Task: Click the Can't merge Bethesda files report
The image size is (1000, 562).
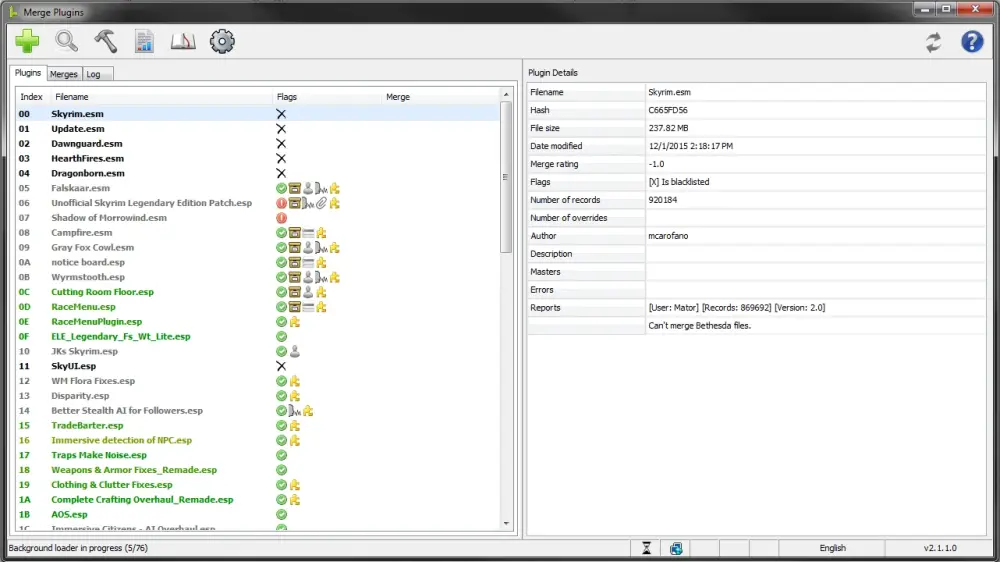Action: 700,325
